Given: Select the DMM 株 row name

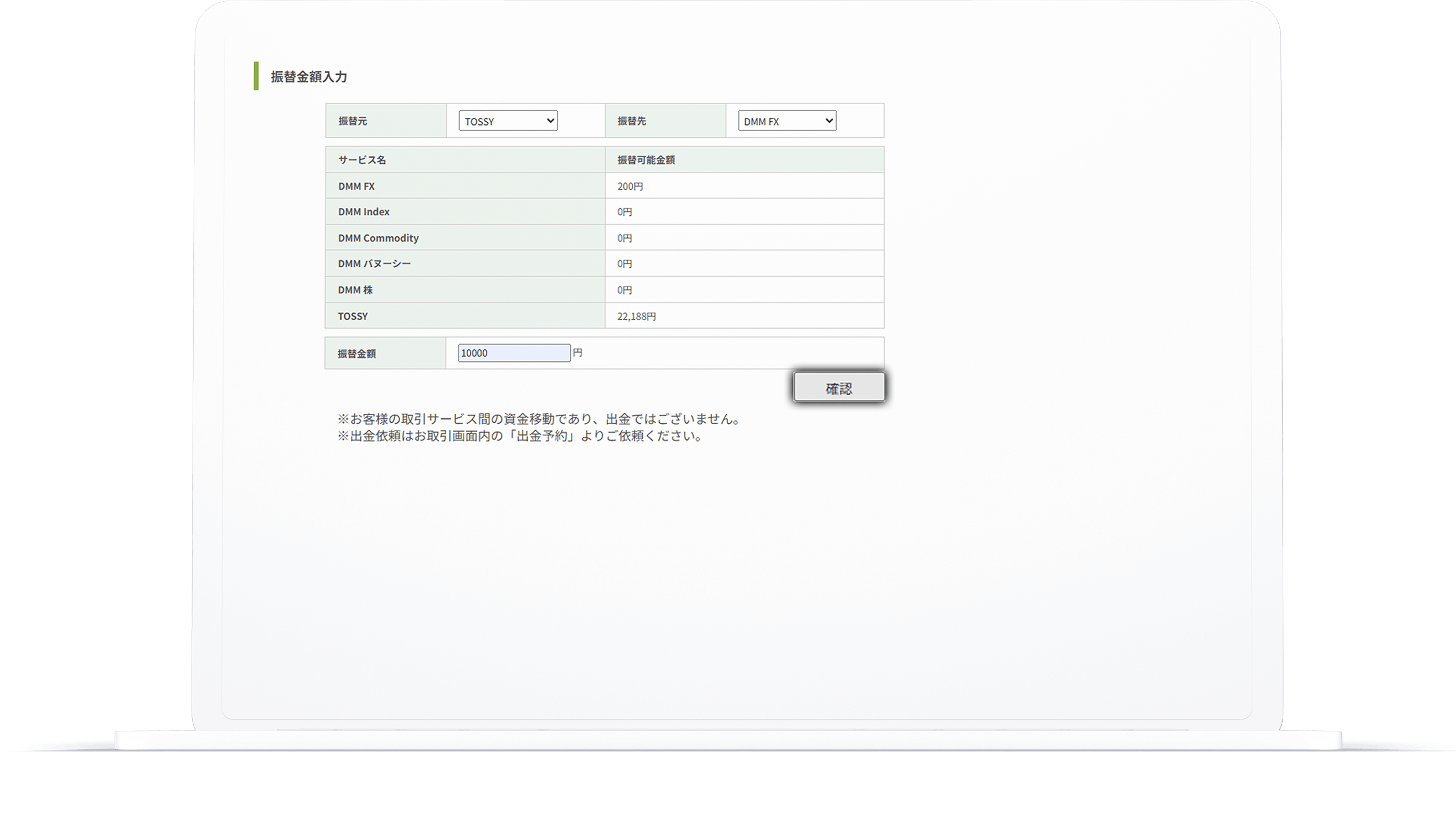Looking at the screenshot, I should coord(355,290).
